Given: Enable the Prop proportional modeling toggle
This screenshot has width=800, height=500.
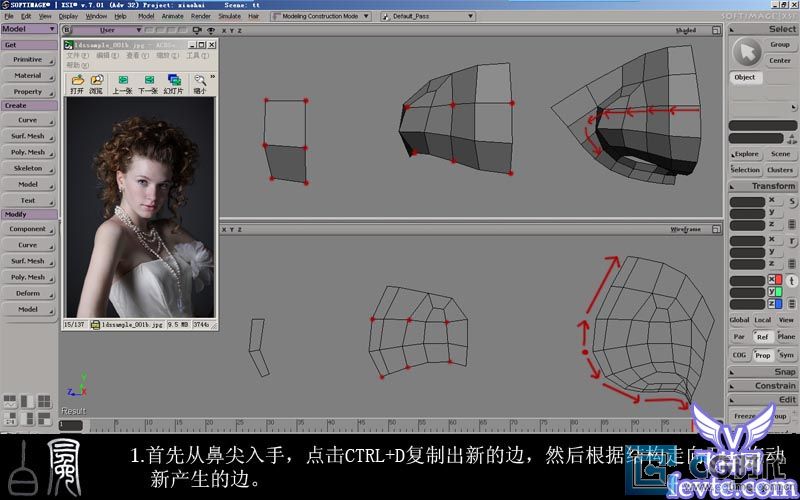Looking at the screenshot, I should [762, 355].
